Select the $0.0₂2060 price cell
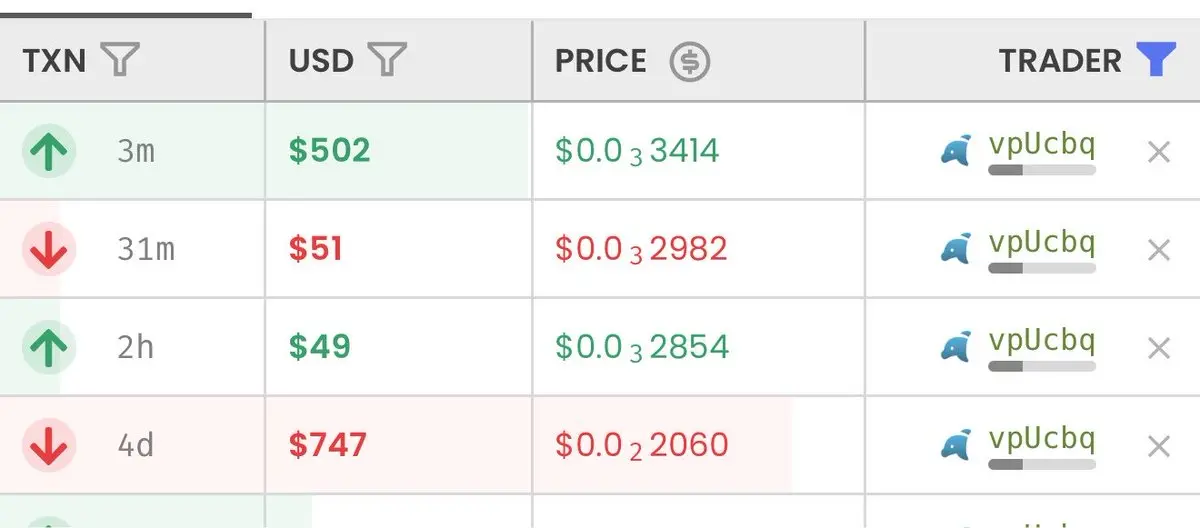1200x528 pixels. point(642,444)
